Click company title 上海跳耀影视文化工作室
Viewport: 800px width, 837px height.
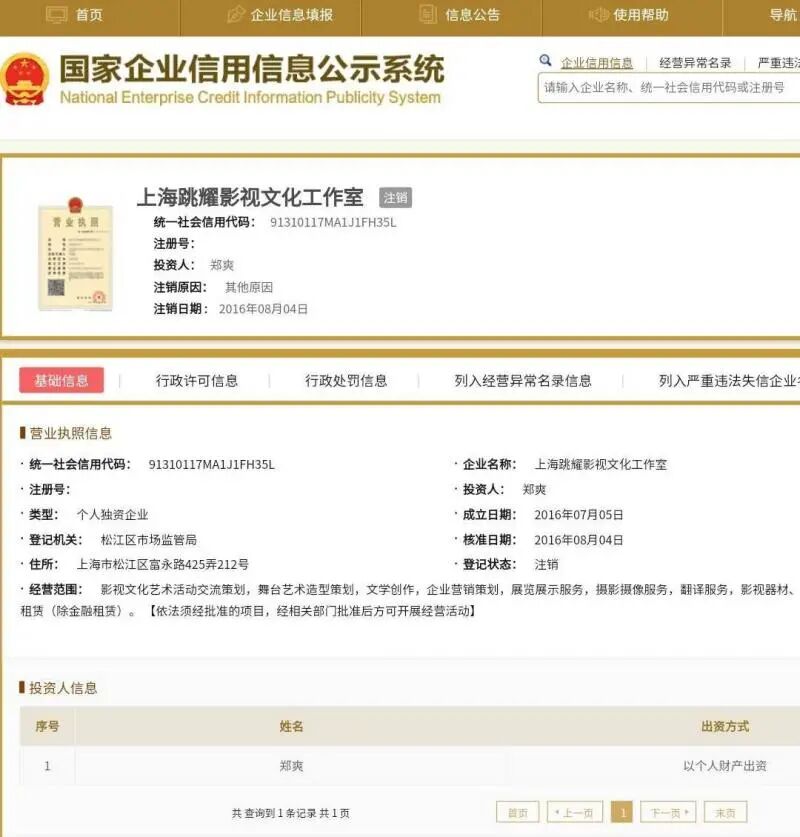250,198
